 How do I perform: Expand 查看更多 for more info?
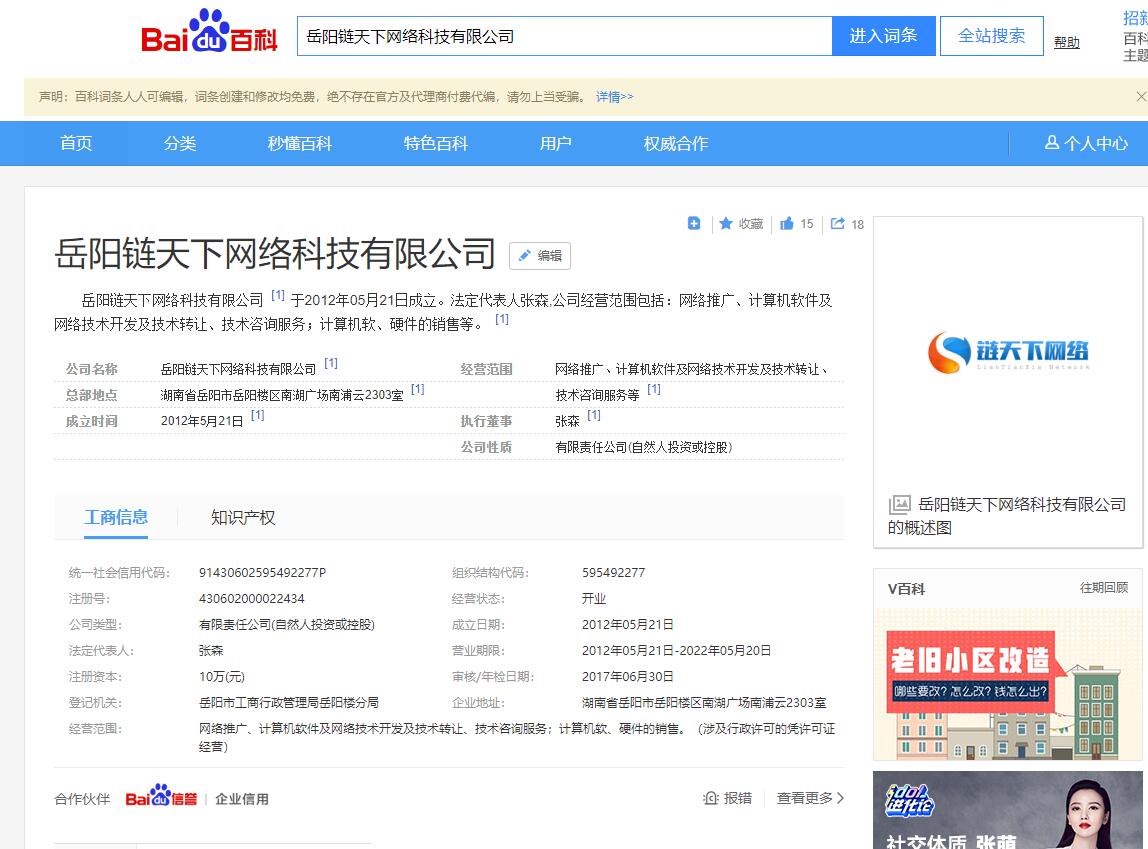pyautogui.click(x=810, y=798)
